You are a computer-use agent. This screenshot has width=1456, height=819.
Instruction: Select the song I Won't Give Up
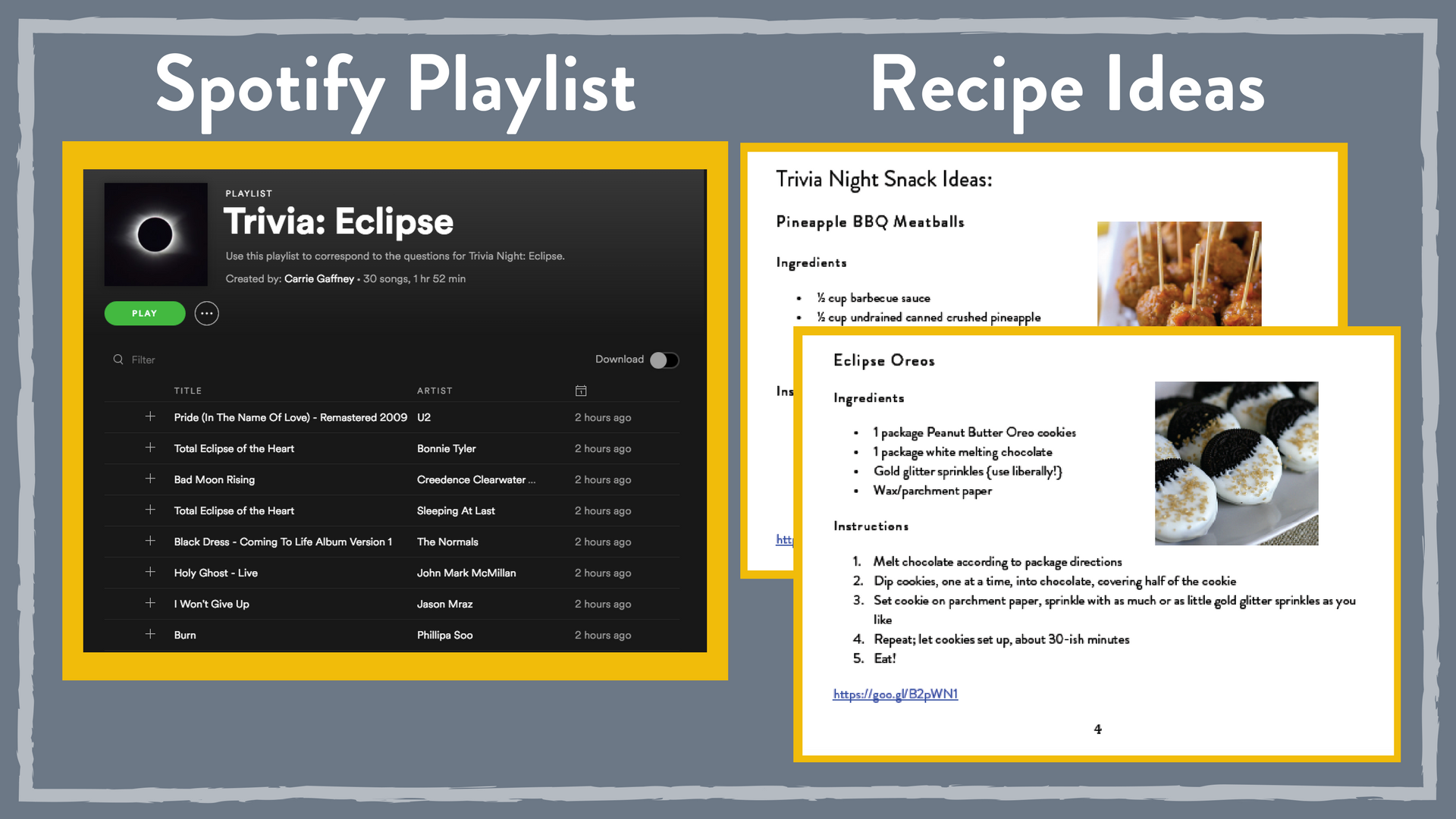(x=212, y=604)
